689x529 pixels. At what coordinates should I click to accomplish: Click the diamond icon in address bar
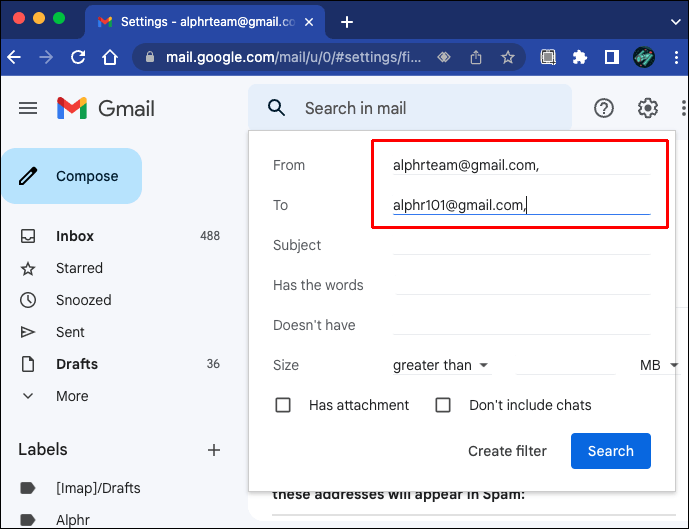pyautogui.click(x=444, y=57)
